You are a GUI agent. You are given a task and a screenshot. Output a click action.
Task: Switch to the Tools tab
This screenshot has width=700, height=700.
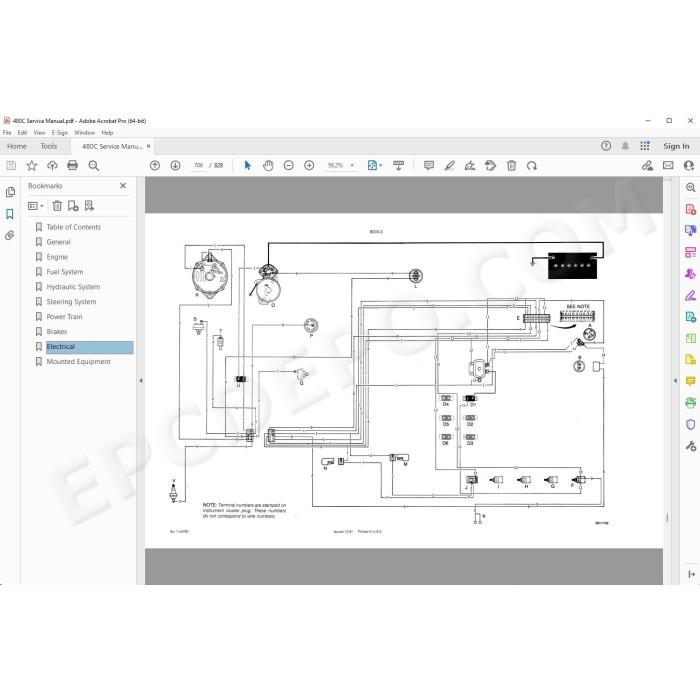49,146
